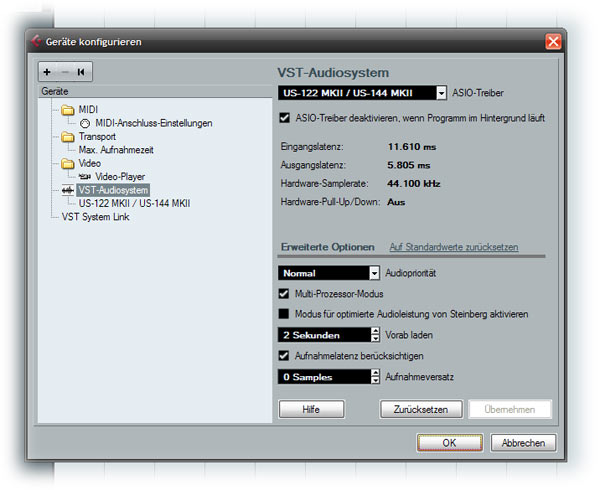Click the reset arrow icon beside minus
The height and width of the screenshot is (490, 600).
pyautogui.click(x=80, y=72)
